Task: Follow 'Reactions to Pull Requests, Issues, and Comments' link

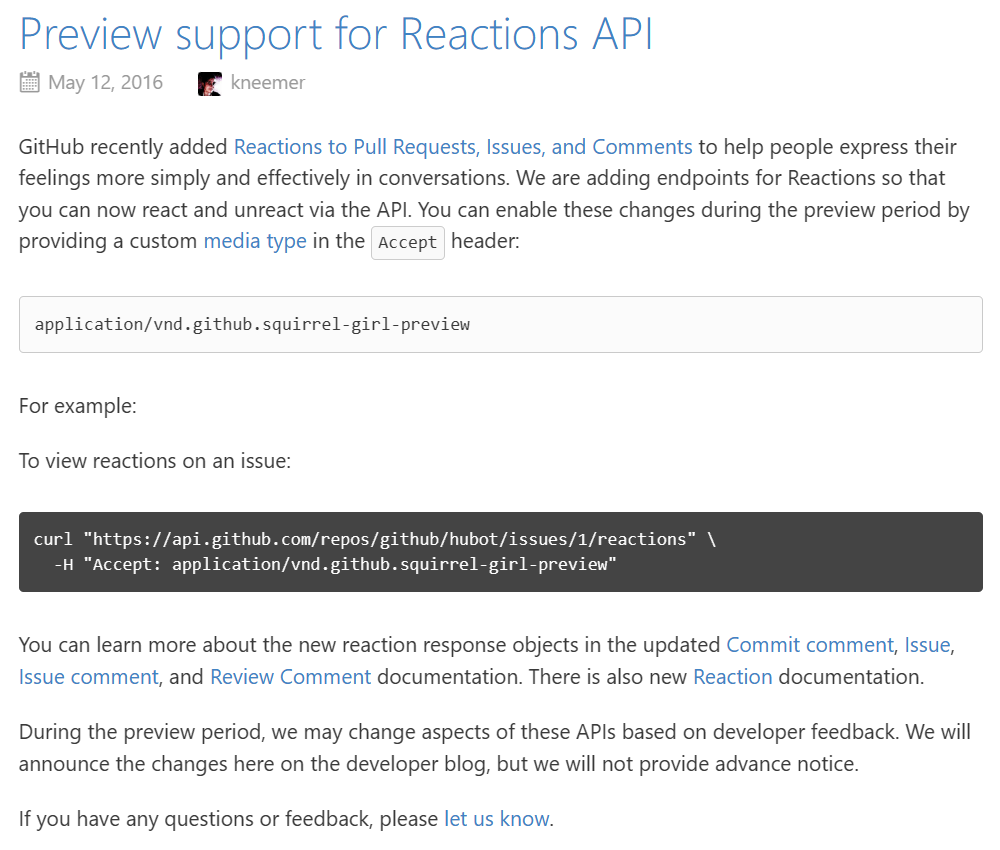Action: point(463,147)
